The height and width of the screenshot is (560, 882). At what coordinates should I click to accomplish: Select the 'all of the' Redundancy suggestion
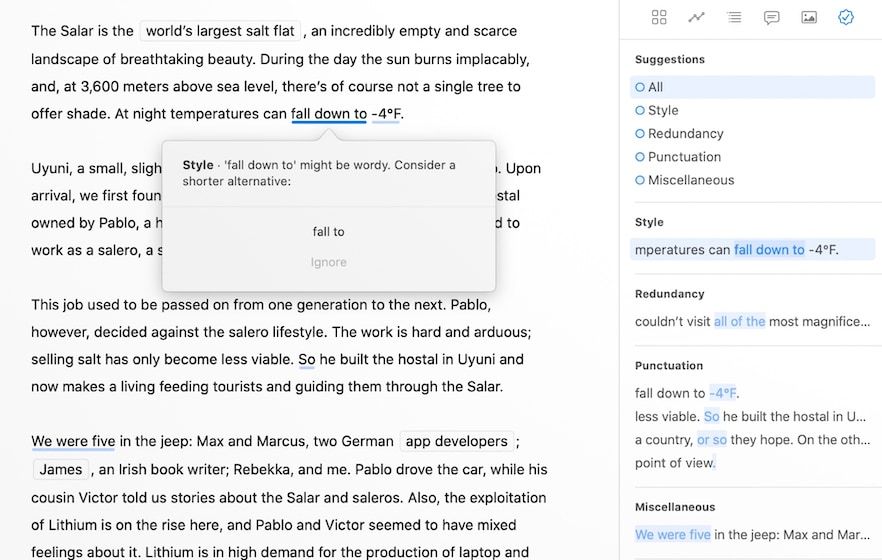point(751,321)
